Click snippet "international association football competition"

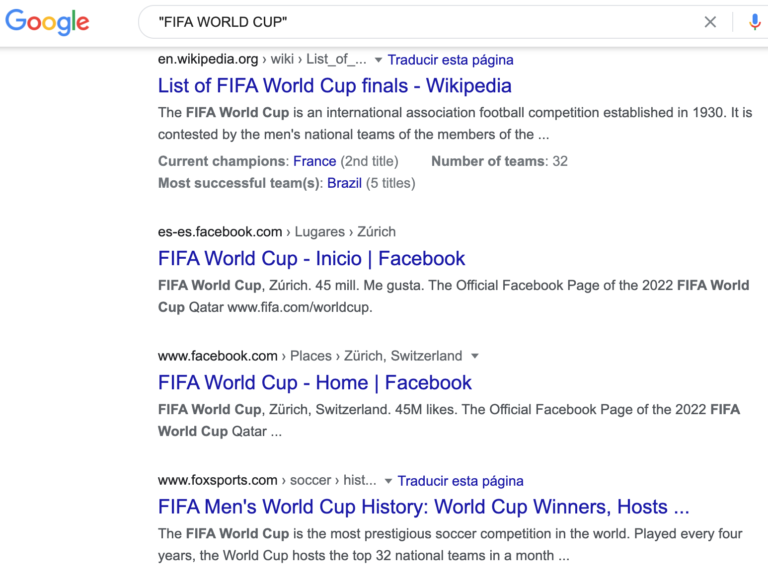455,123
